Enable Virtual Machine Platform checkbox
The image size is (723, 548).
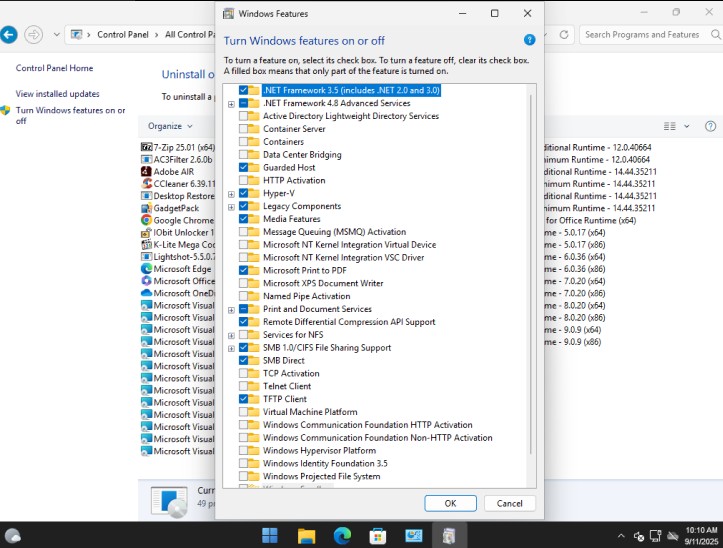coord(243,412)
